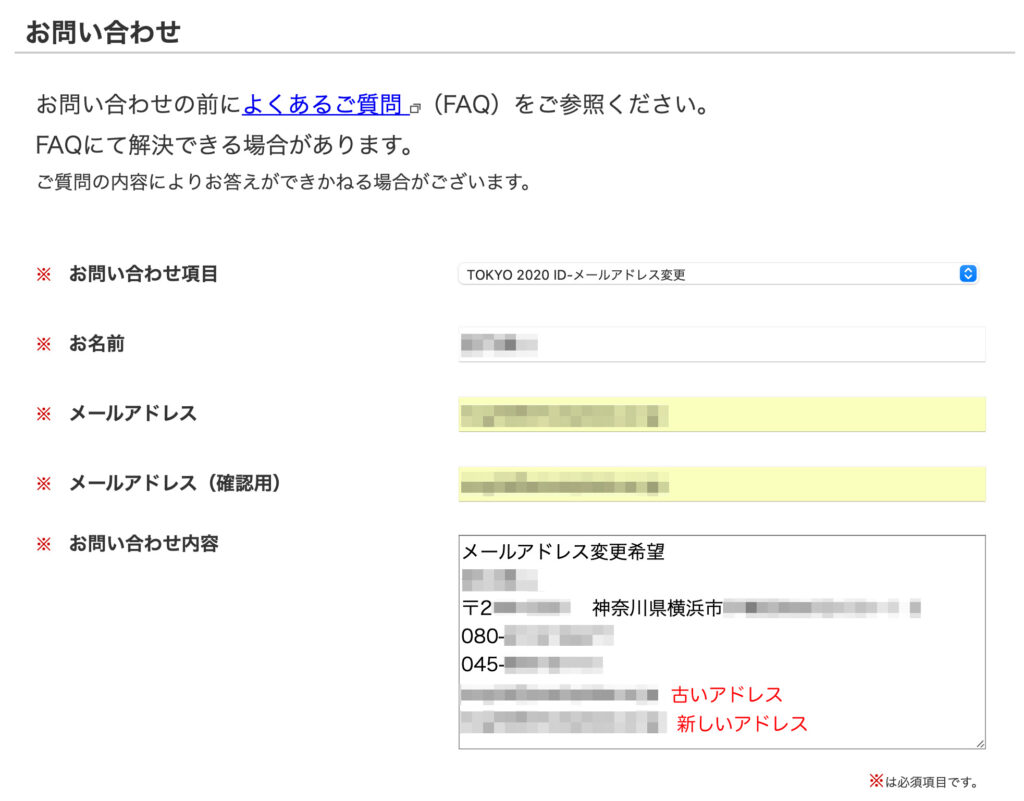The width and height of the screenshot is (1024, 801).
Task: Open the よくあるご質問 FAQ link
Action: [324, 105]
